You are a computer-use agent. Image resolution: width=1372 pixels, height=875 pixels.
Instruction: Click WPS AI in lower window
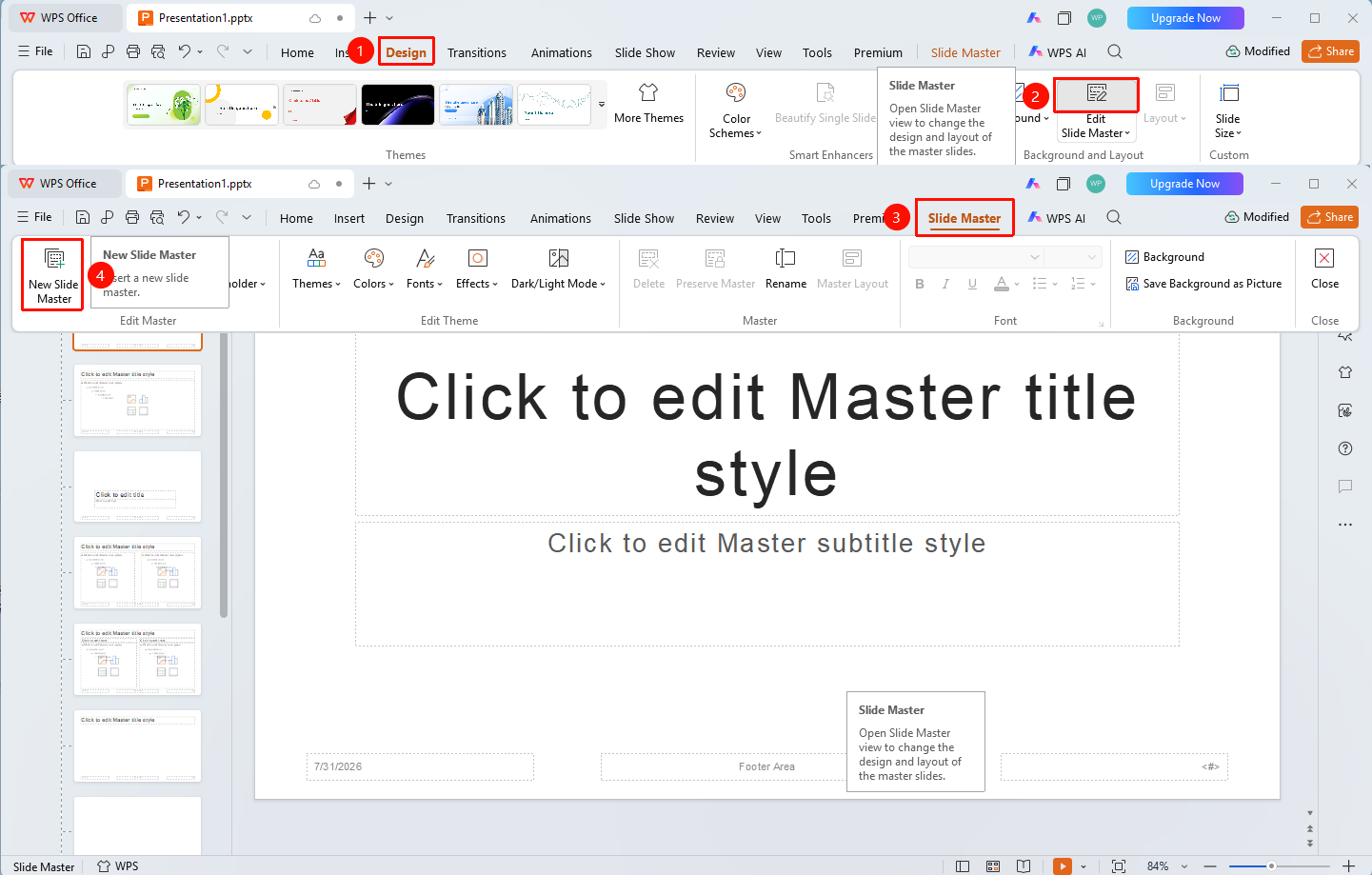[x=1057, y=218]
